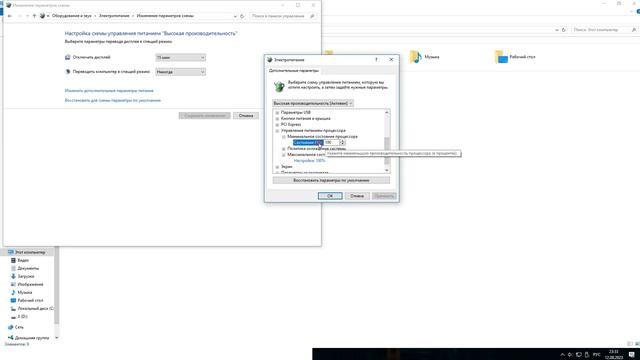Open the power plan selection dropdown in dialog
Screen dimensions: 640x360
click(313, 103)
